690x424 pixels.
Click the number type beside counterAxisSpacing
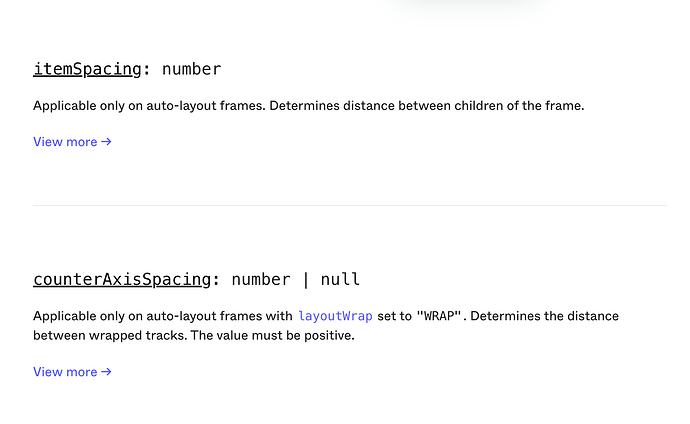click(260, 279)
